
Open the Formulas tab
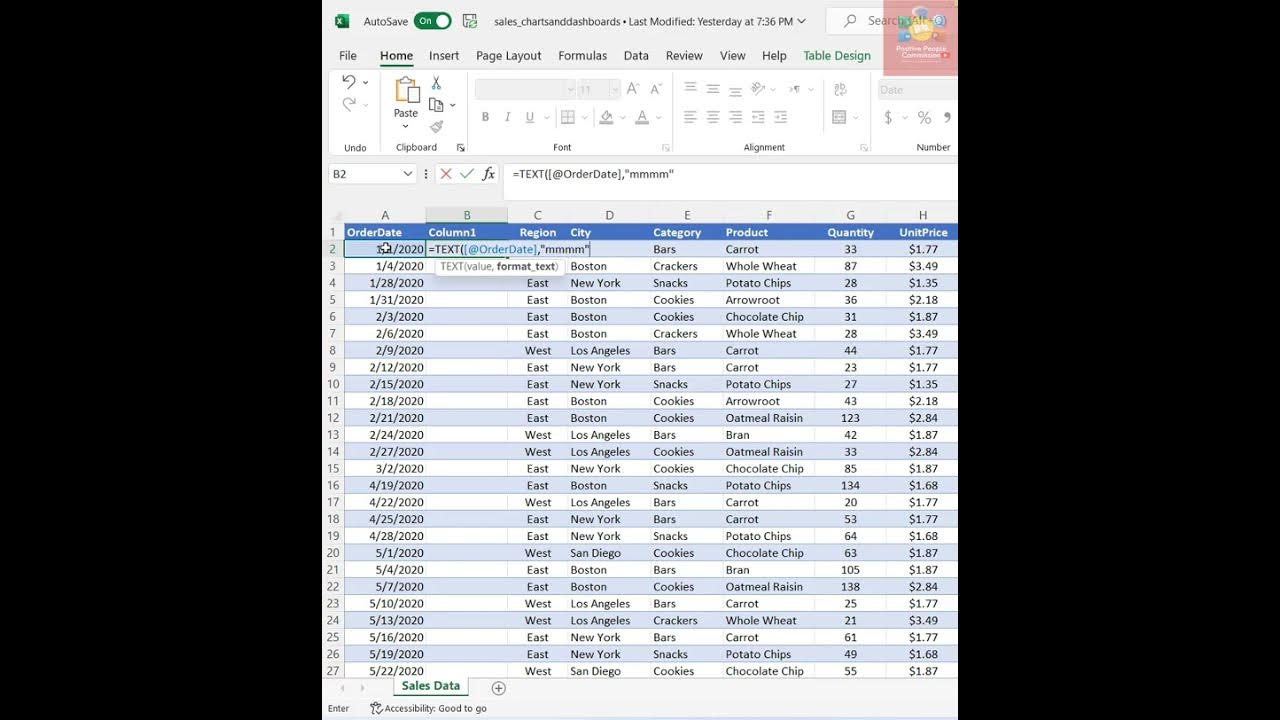[x=582, y=56]
